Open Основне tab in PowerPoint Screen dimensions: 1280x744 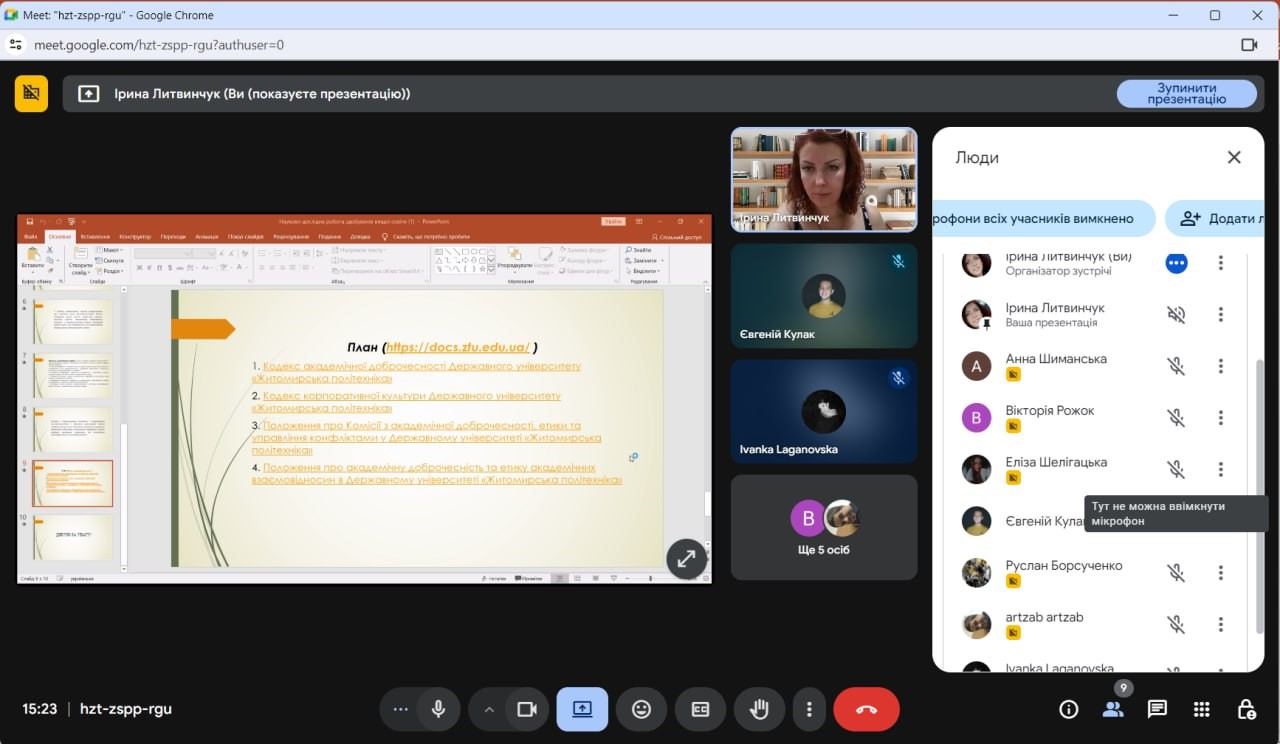61,237
